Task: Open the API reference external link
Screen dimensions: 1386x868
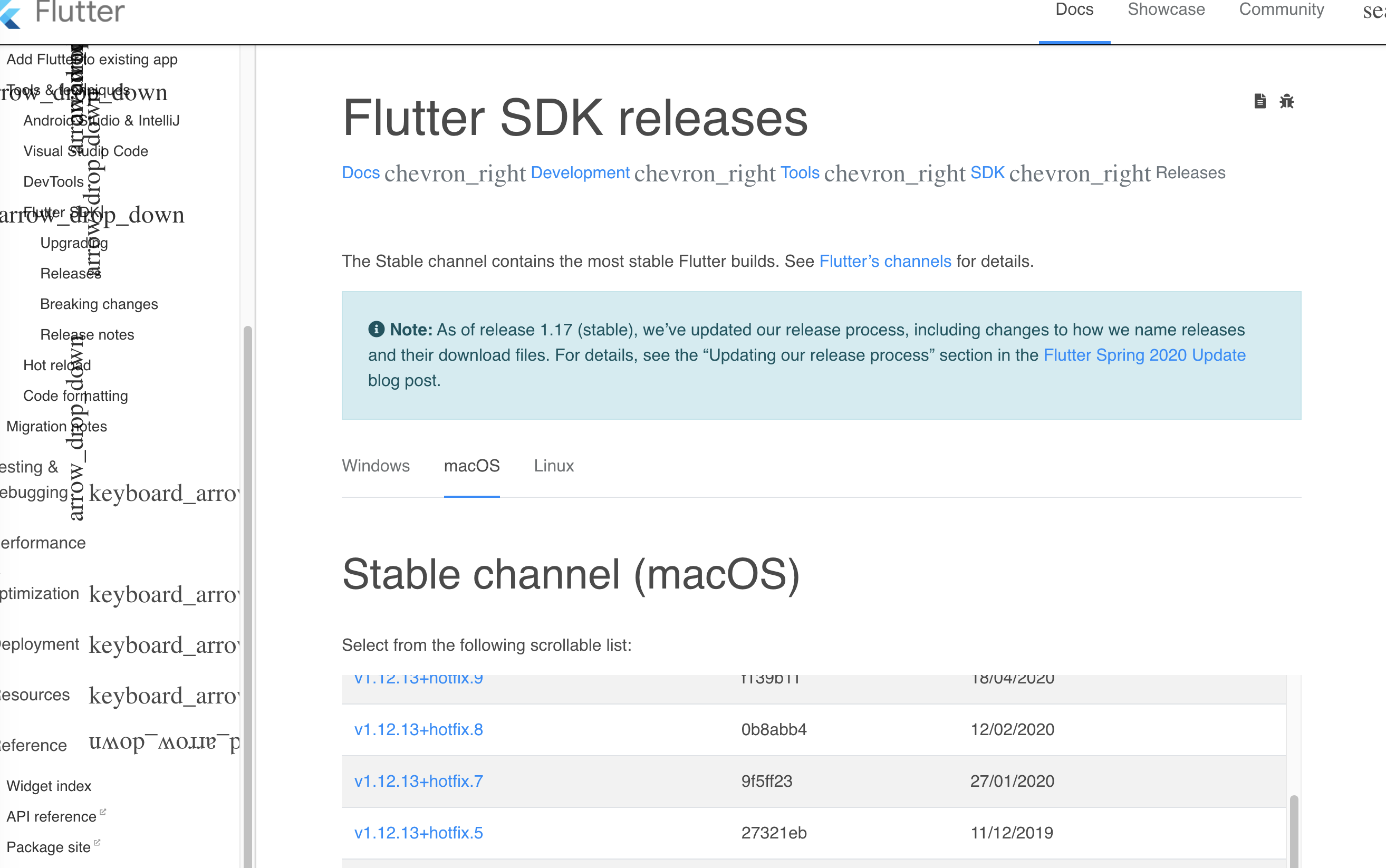Action: point(51,816)
